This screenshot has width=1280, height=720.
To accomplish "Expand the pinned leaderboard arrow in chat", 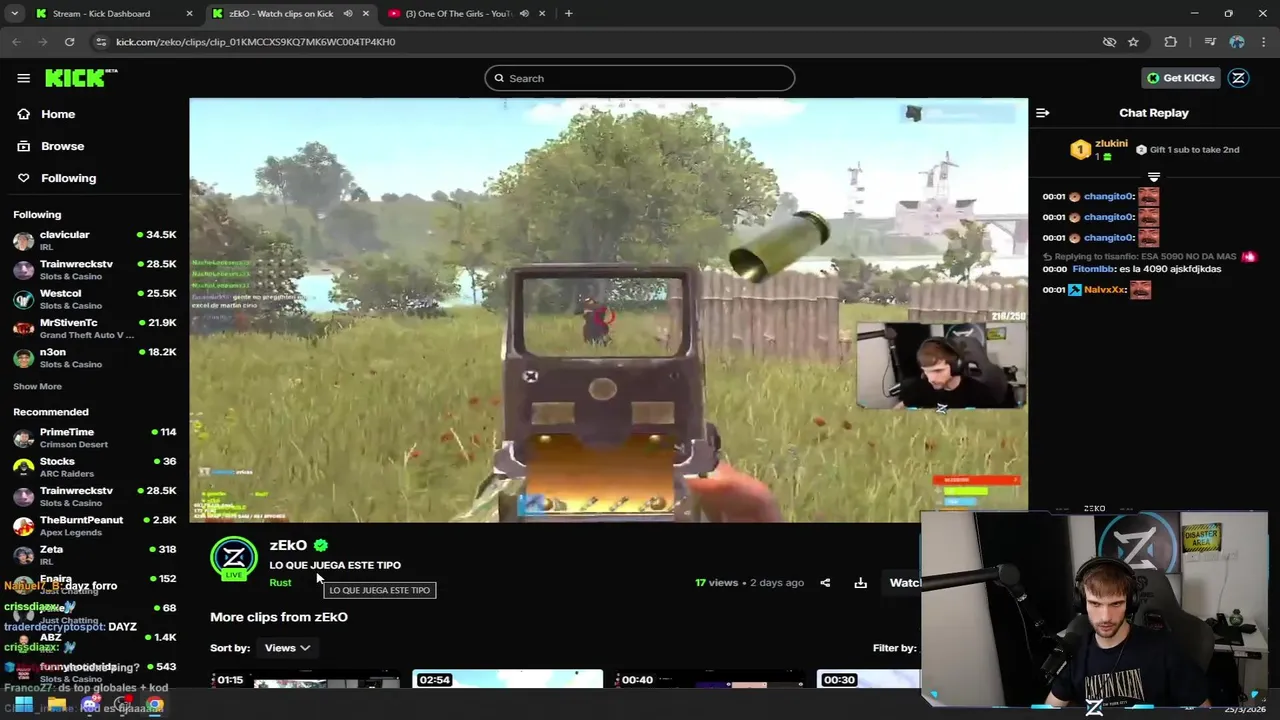I will point(1154,176).
